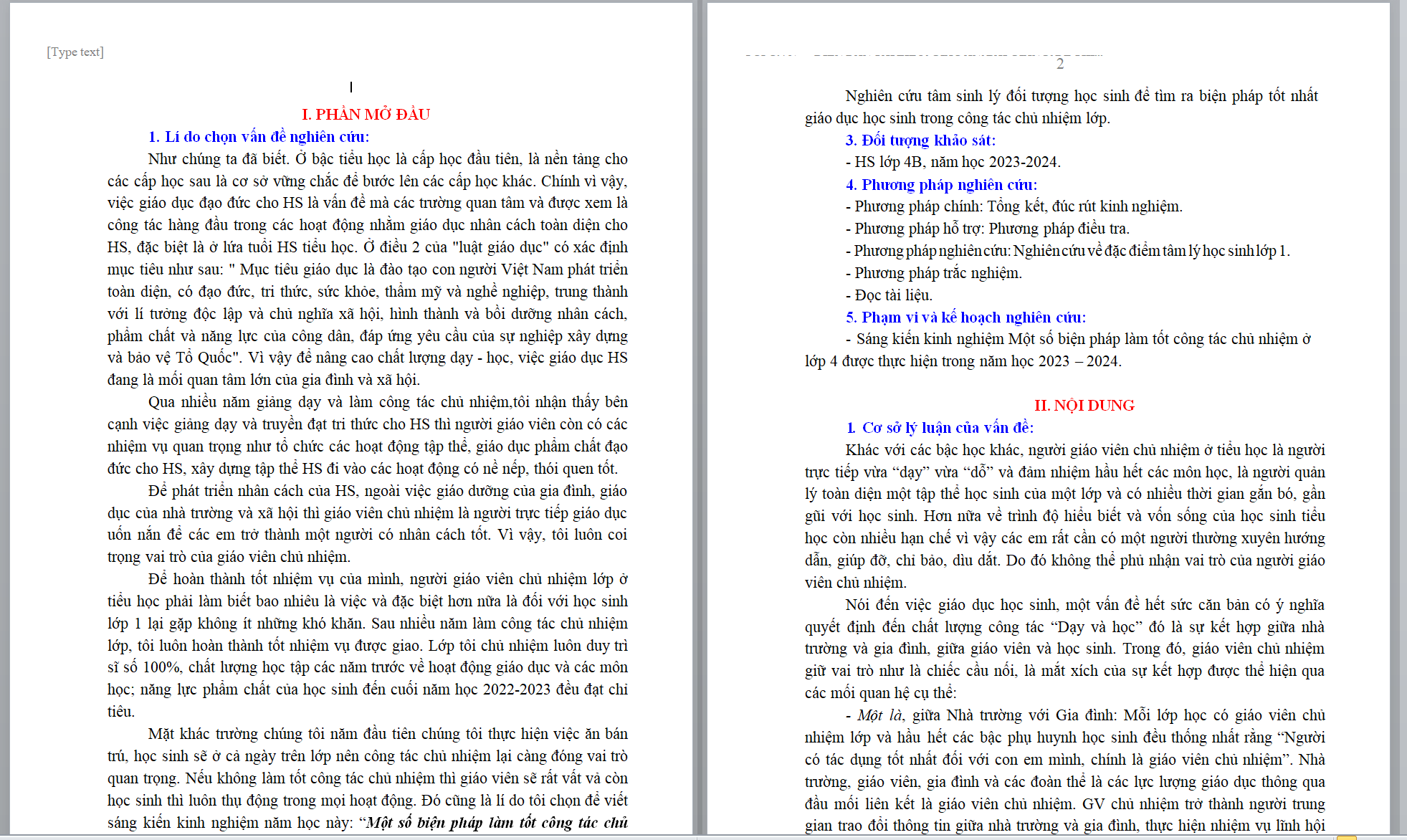Click line starting 'Khác với các bậc học khác'
The width and height of the screenshot is (1407, 840).
tap(1085, 450)
